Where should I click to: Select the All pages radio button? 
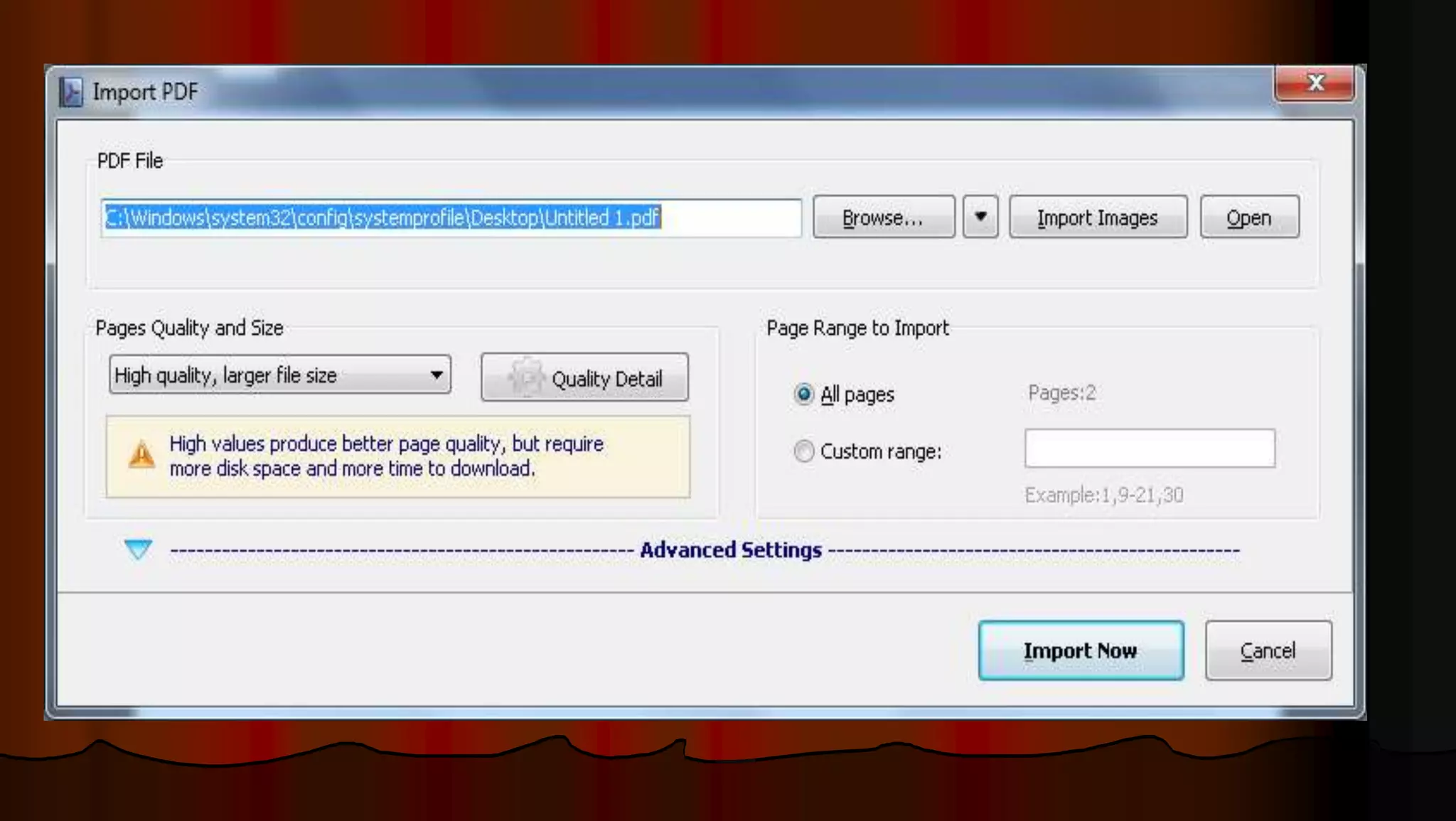(x=803, y=394)
